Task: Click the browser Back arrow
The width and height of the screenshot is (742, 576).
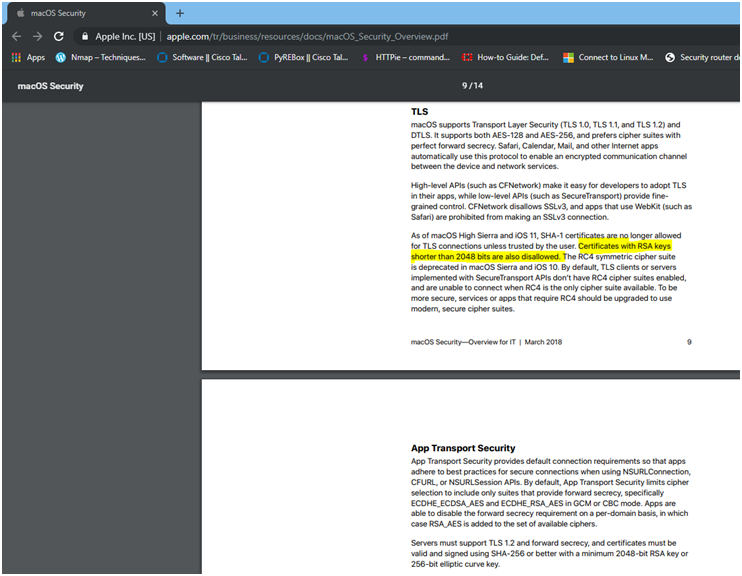Action: click(x=17, y=36)
